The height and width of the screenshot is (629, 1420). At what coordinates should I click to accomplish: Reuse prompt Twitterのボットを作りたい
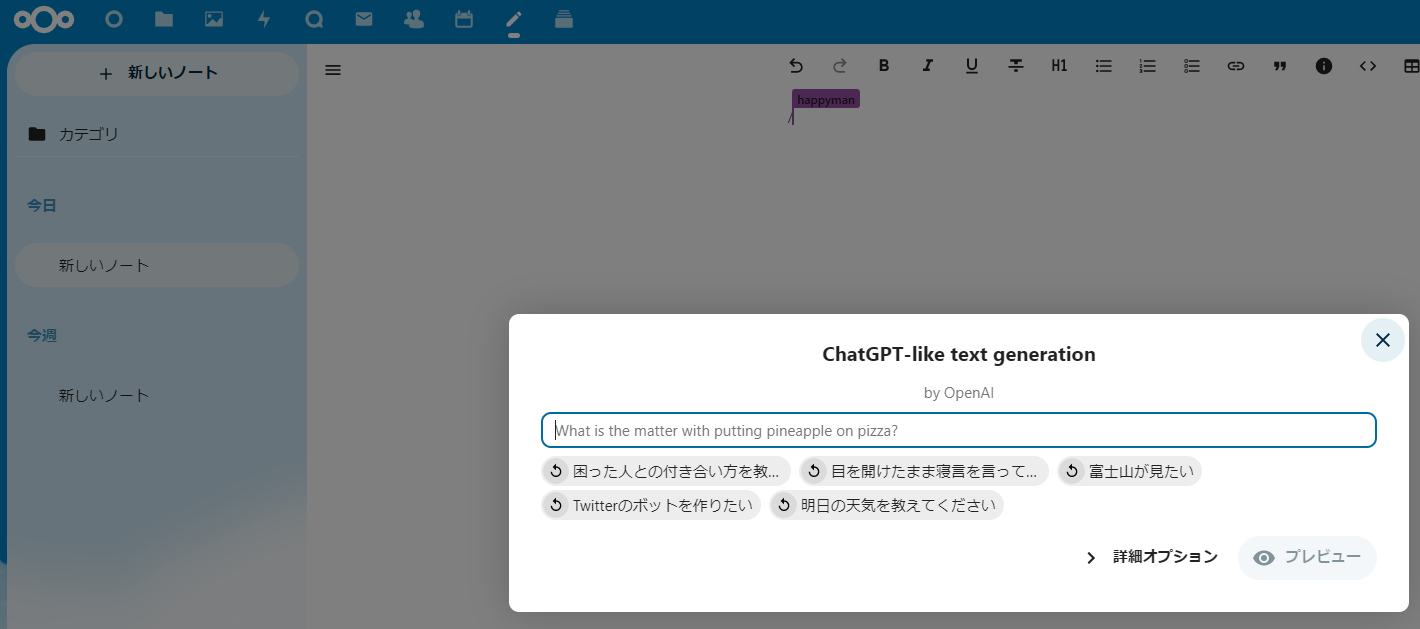pos(651,505)
